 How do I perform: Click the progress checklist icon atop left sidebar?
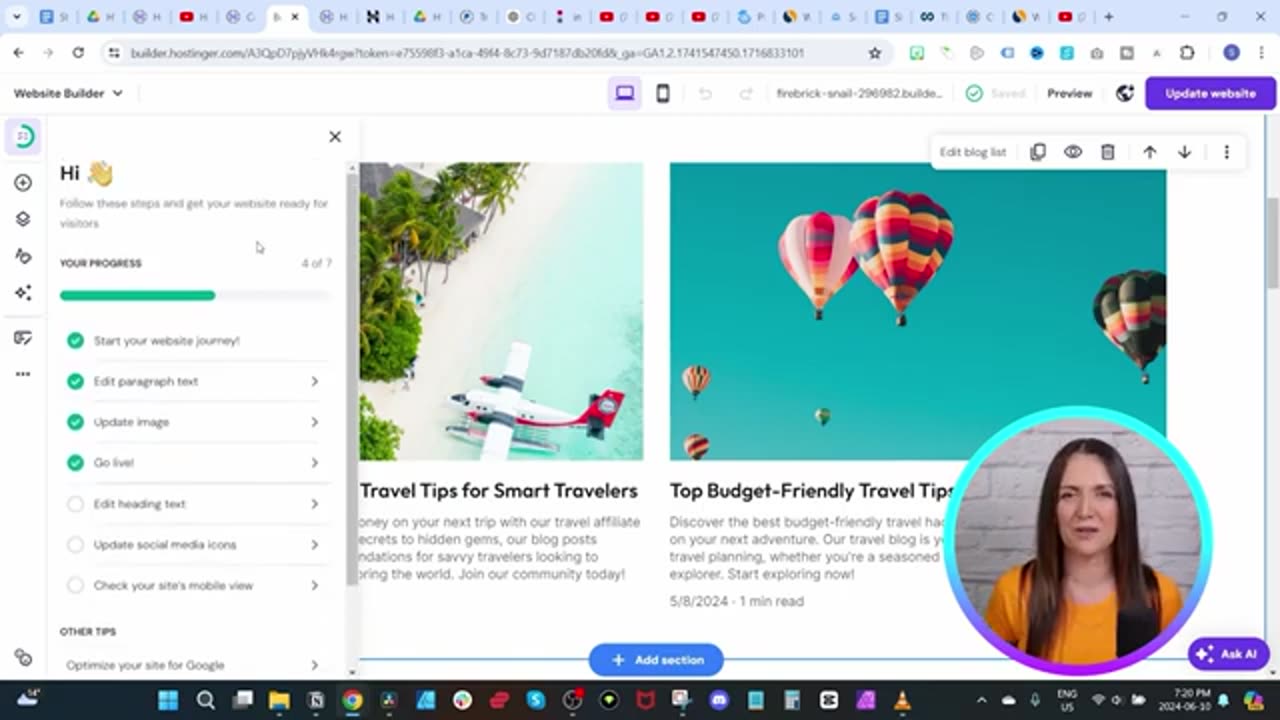coord(23,136)
